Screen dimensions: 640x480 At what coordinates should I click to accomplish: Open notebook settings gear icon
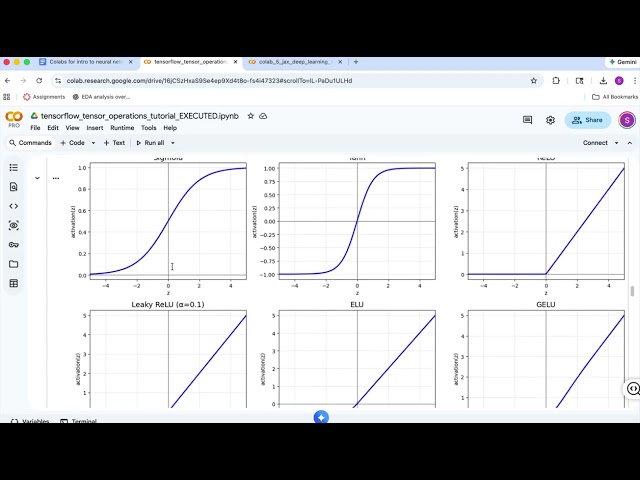(550, 120)
